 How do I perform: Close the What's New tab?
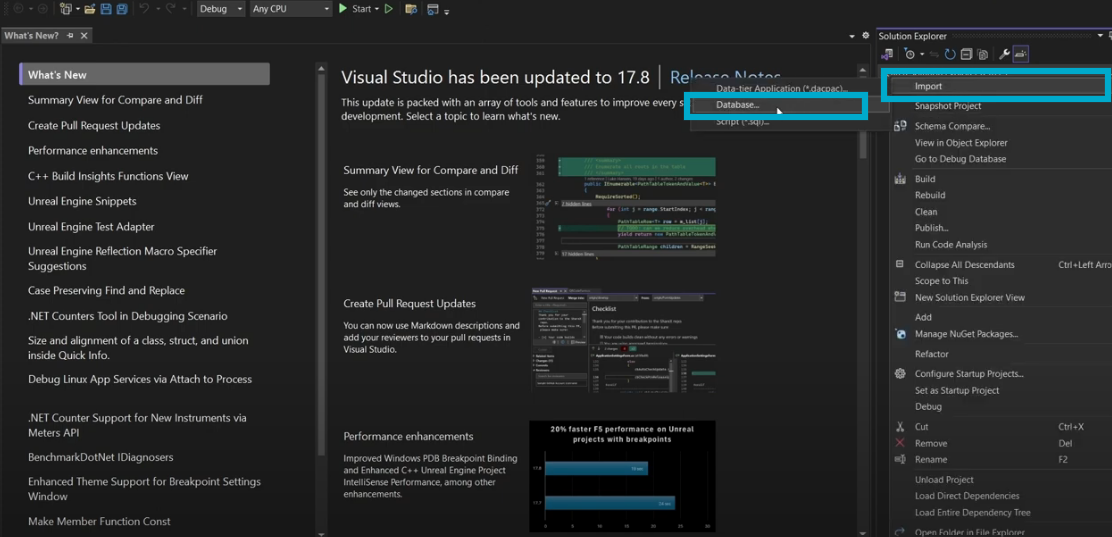click(84, 35)
